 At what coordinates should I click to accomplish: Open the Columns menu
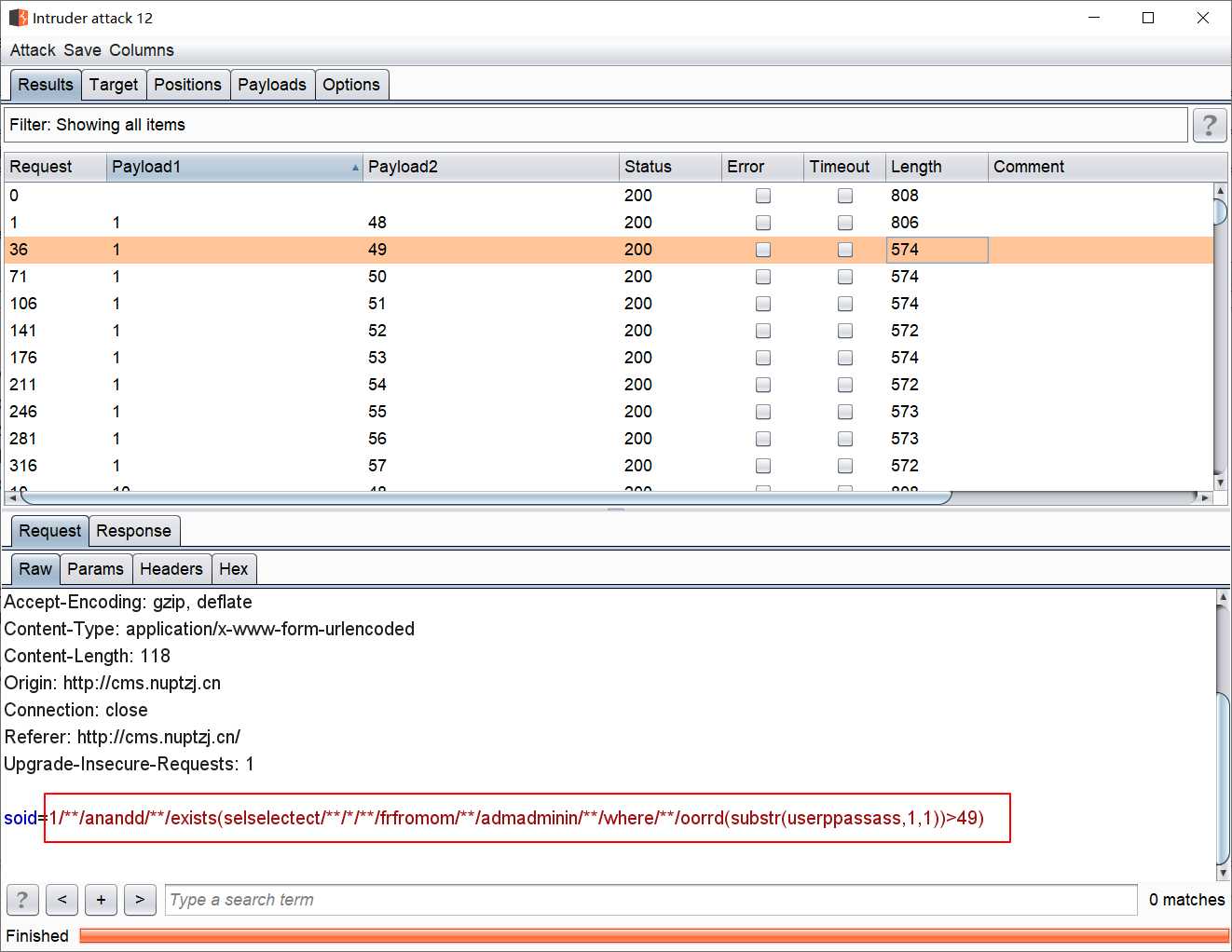[x=142, y=50]
